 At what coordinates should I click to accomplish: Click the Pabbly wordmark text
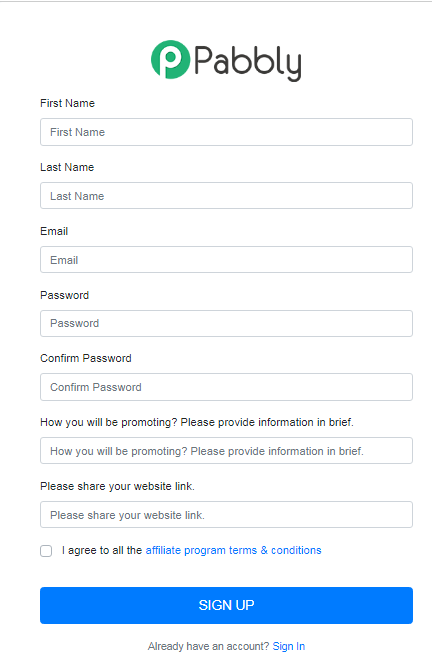click(x=247, y=62)
